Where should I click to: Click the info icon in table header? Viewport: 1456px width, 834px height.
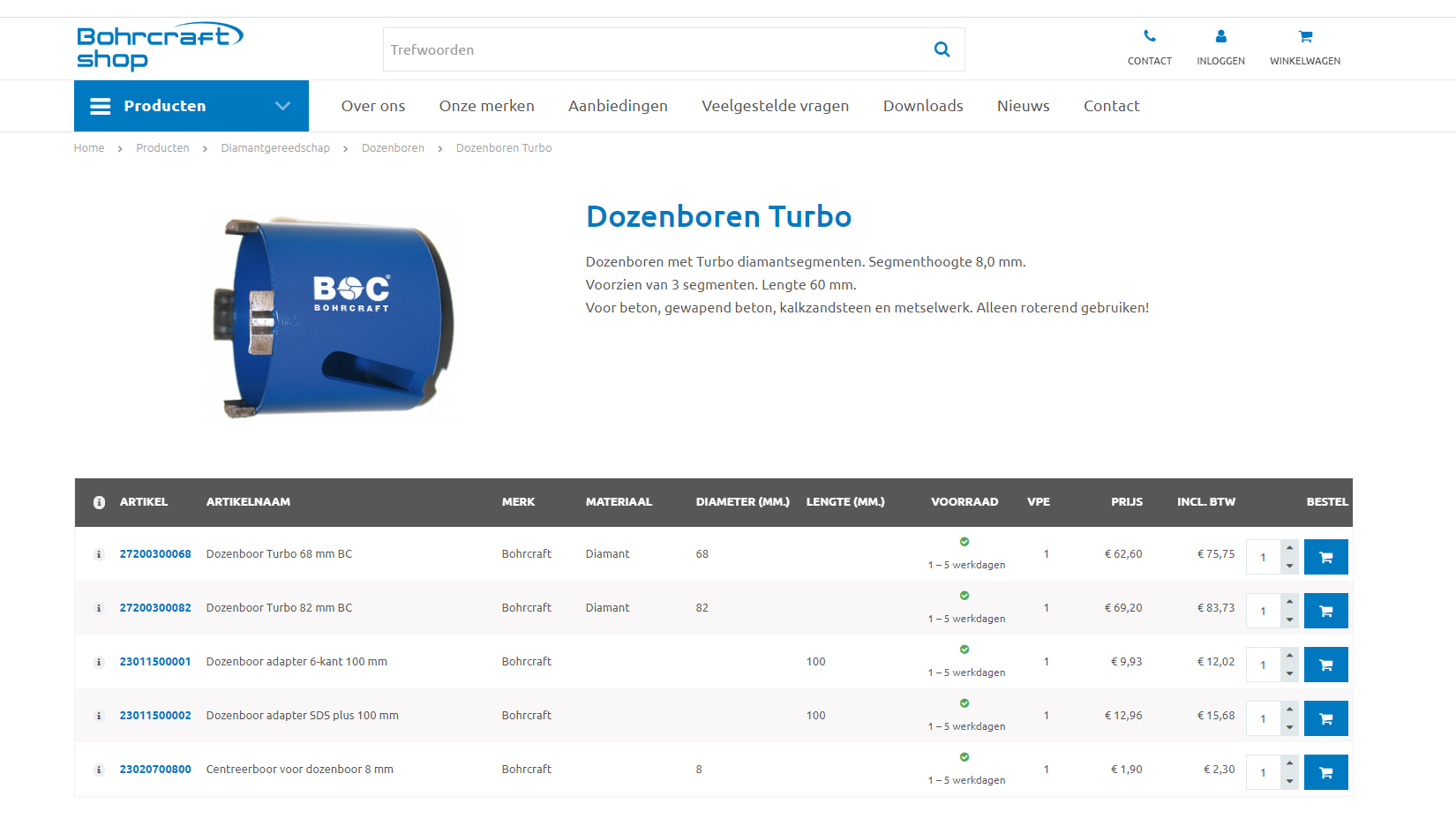coord(98,502)
